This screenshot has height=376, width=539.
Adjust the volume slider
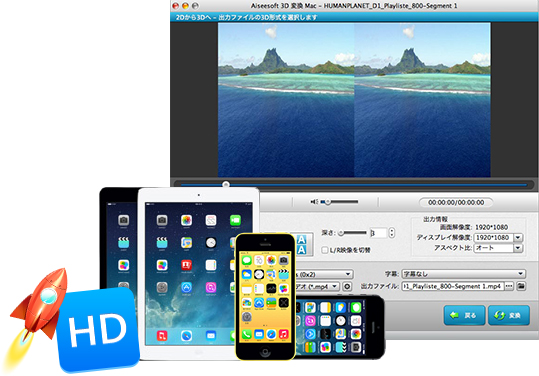tap(339, 202)
